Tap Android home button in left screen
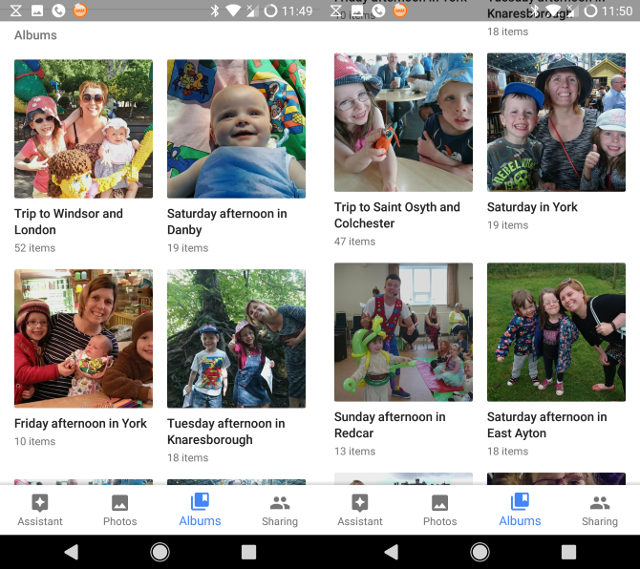The image size is (640, 569). 160,552
